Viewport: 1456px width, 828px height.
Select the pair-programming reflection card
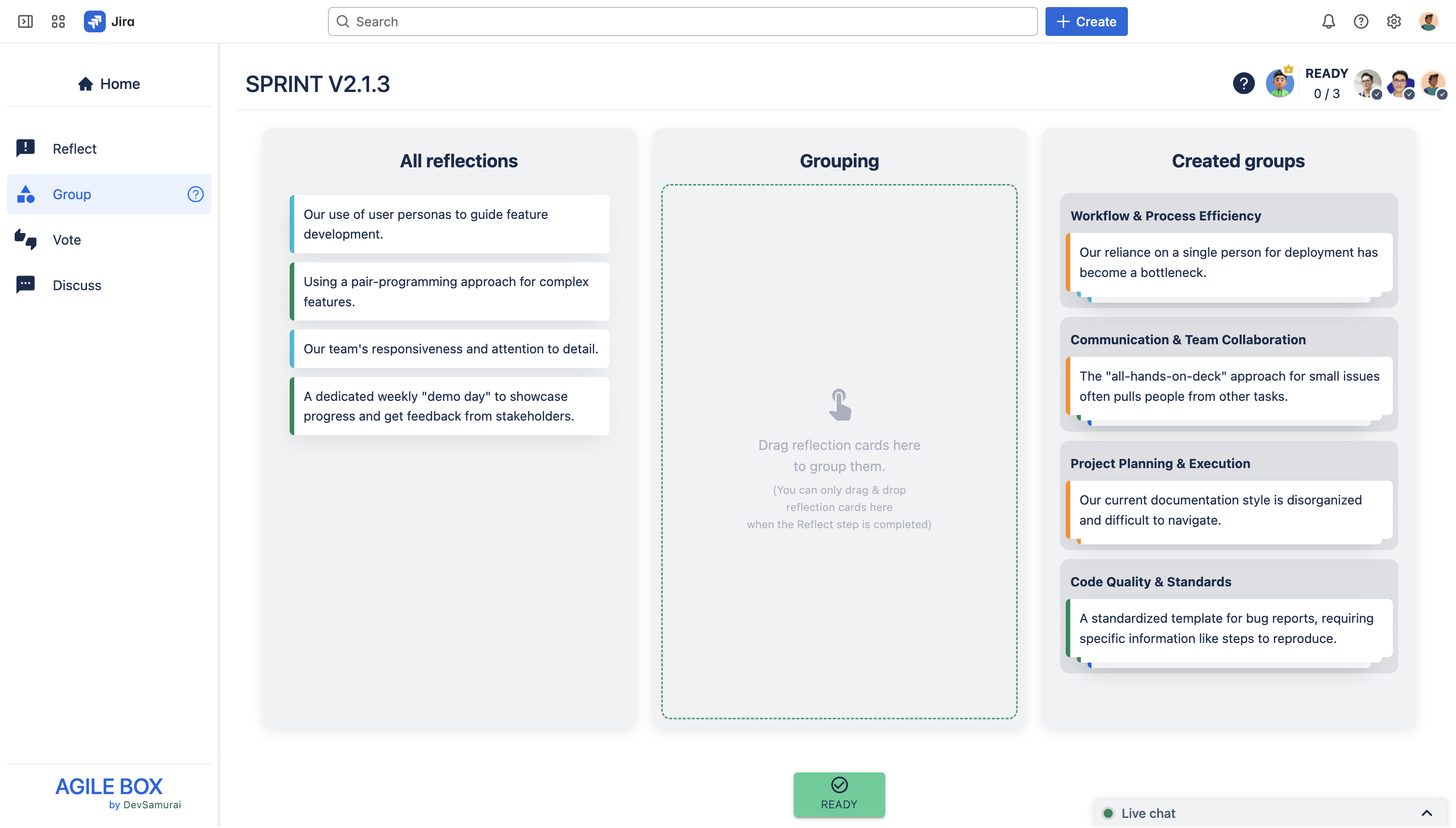coord(449,292)
